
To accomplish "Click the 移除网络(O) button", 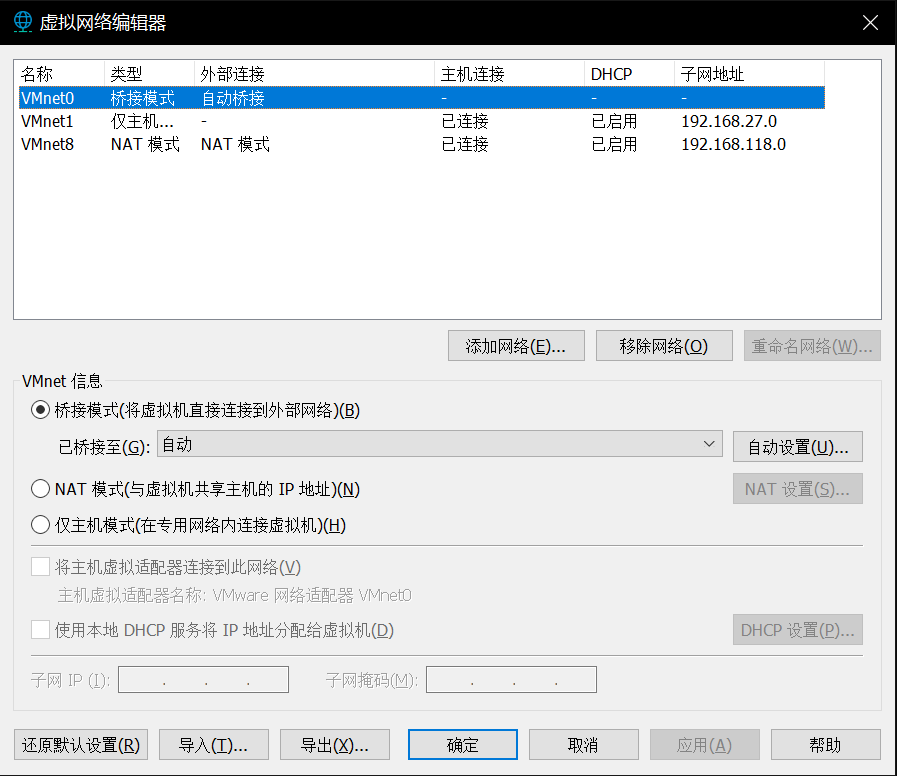I will [x=664, y=346].
